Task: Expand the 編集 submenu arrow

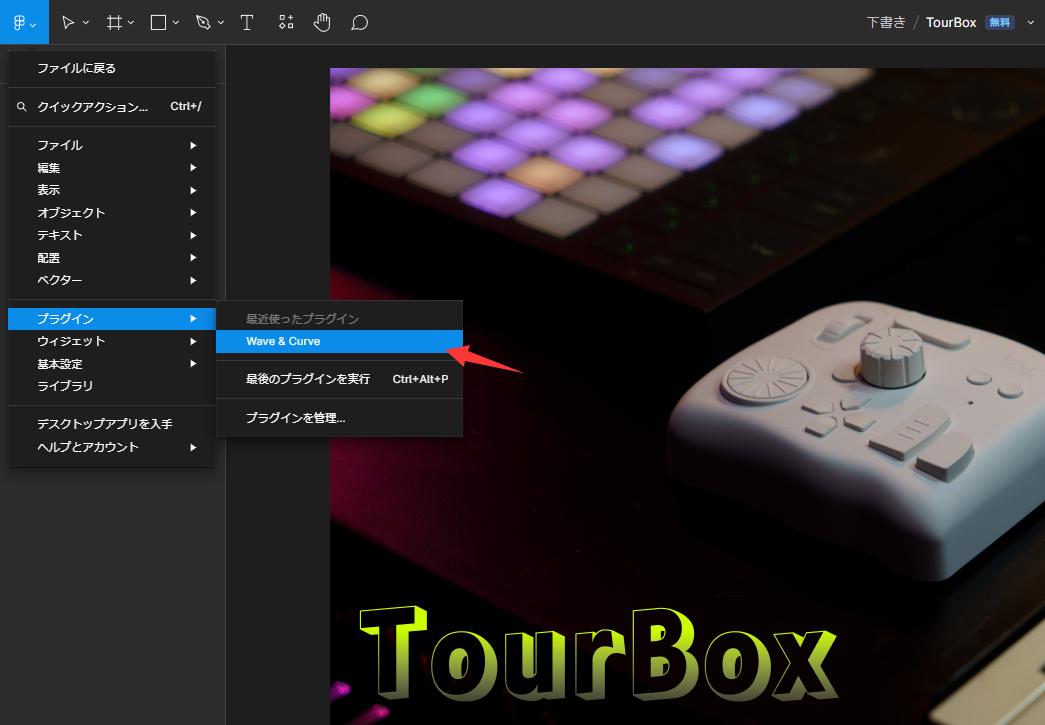Action: coord(193,168)
